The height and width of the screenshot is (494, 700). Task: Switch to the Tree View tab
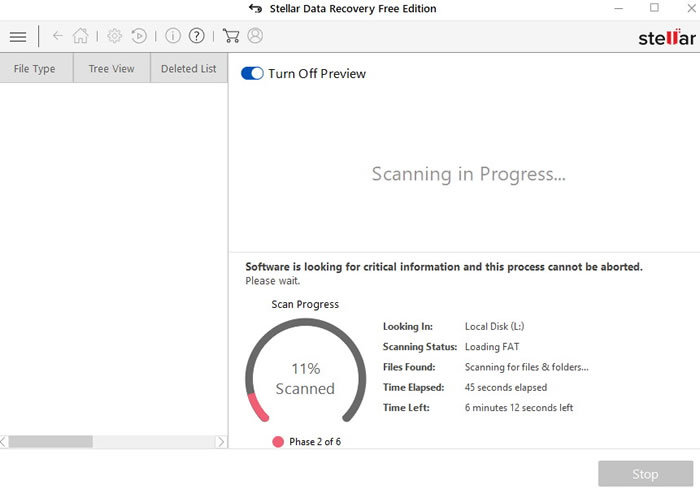point(111,69)
